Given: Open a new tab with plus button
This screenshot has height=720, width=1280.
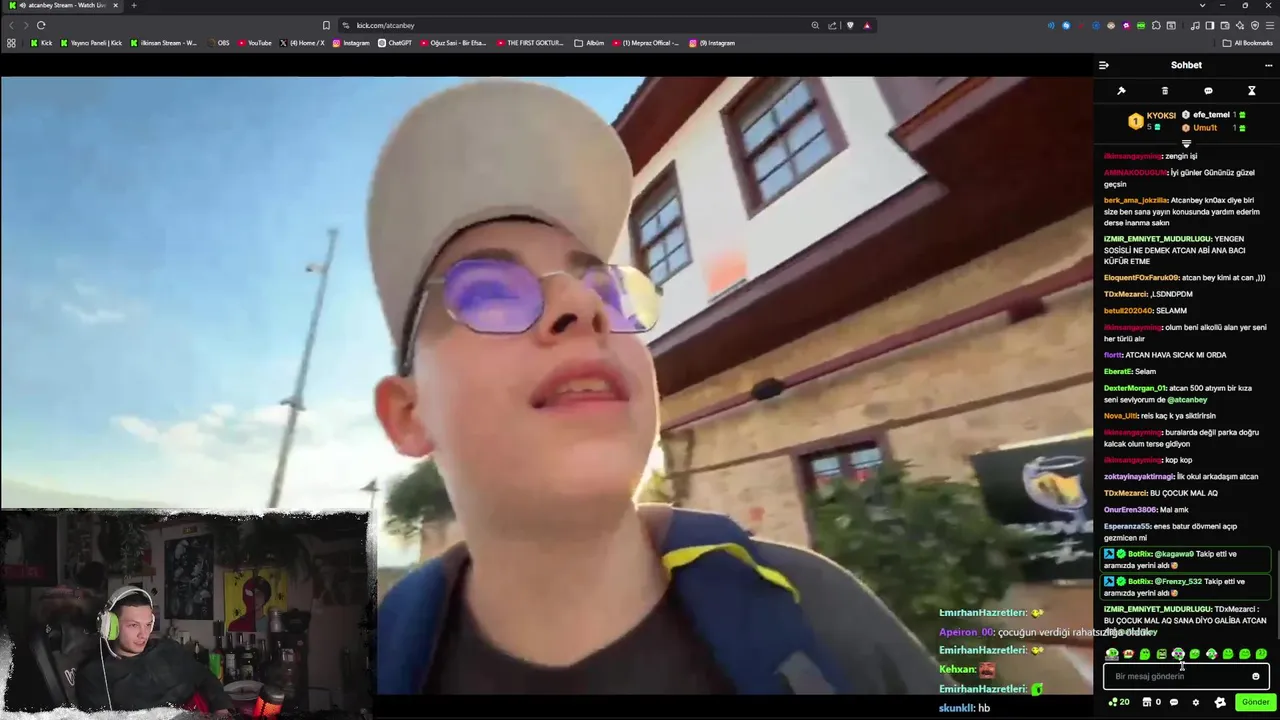Looking at the screenshot, I should coord(134,5).
